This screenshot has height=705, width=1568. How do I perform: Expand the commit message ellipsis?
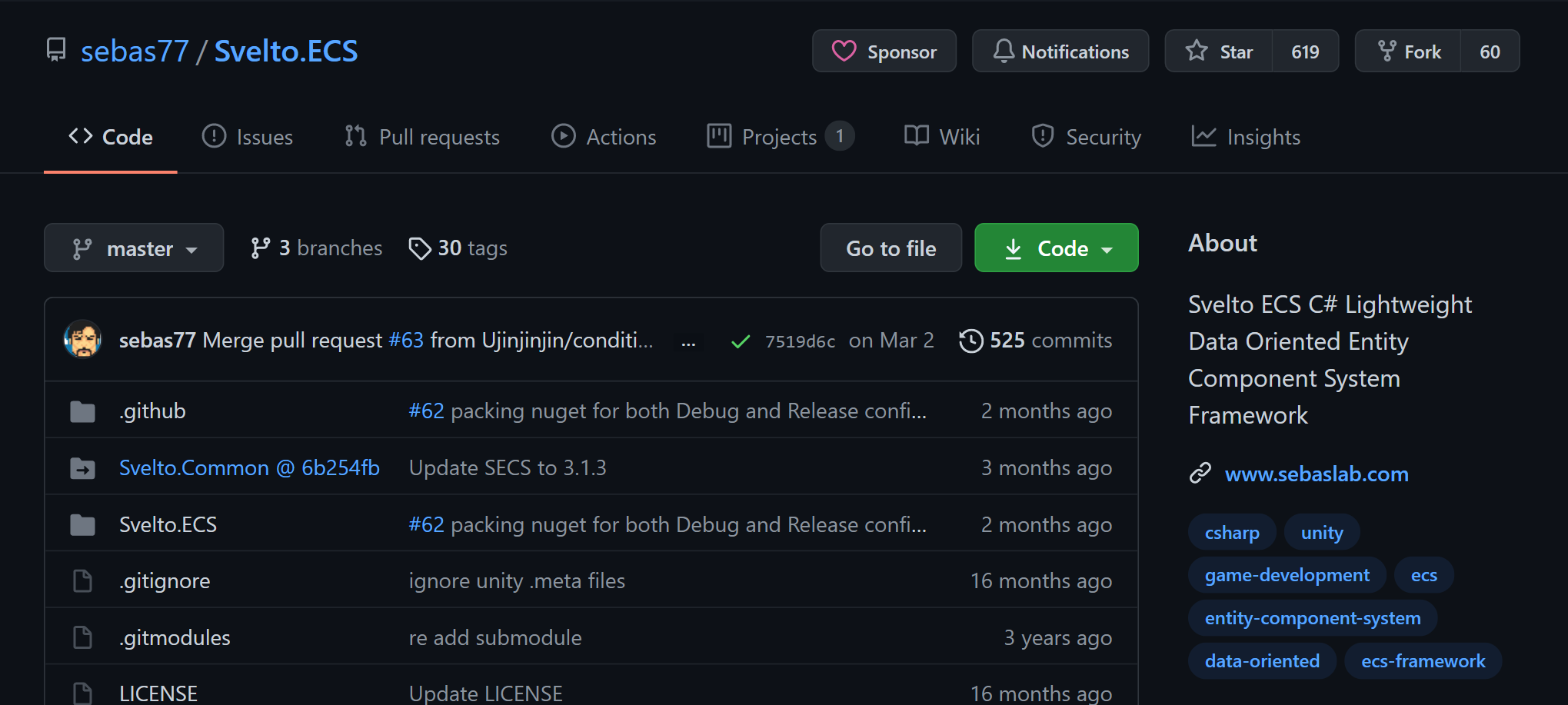(x=688, y=341)
